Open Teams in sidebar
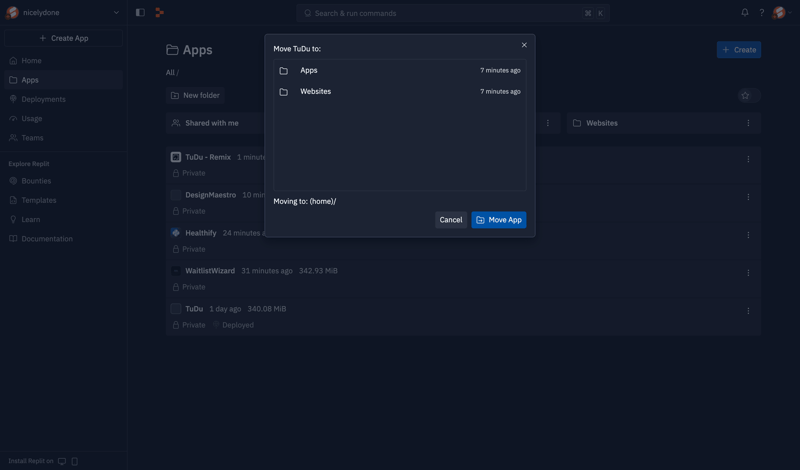The height and width of the screenshot is (470, 800). (x=63, y=138)
